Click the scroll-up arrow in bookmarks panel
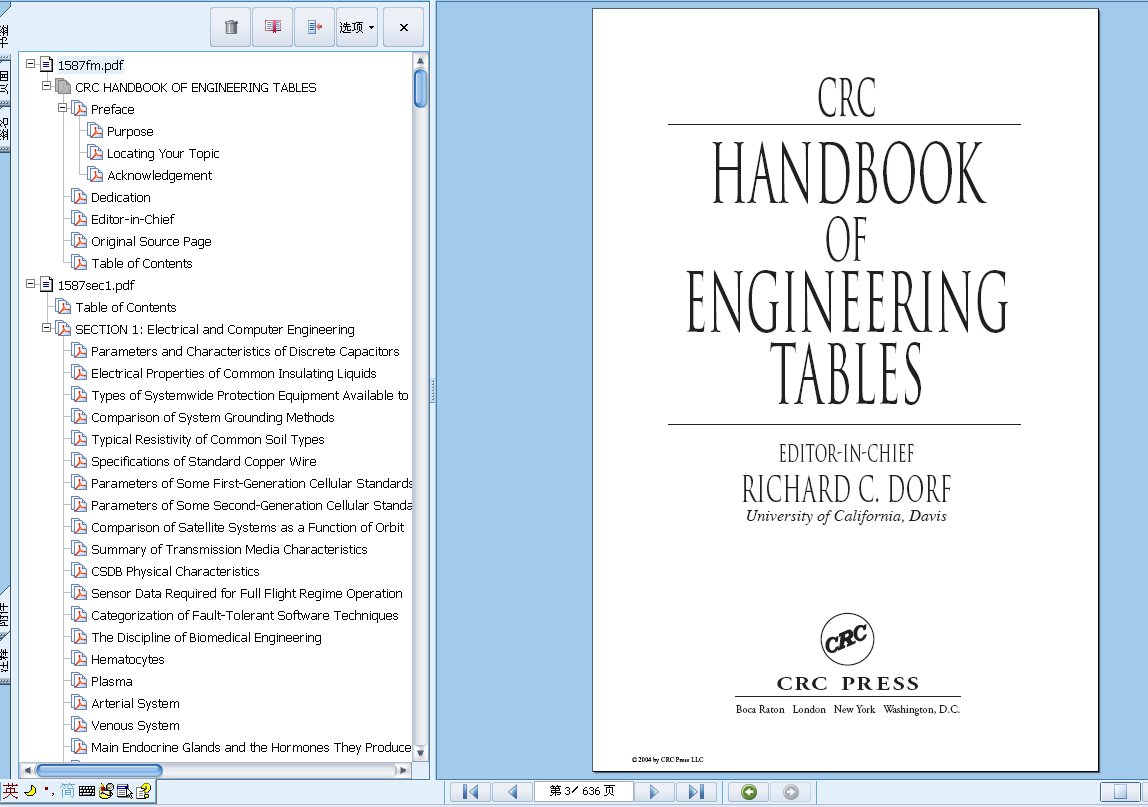Viewport: 1148px width, 807px height. (420, 61)
